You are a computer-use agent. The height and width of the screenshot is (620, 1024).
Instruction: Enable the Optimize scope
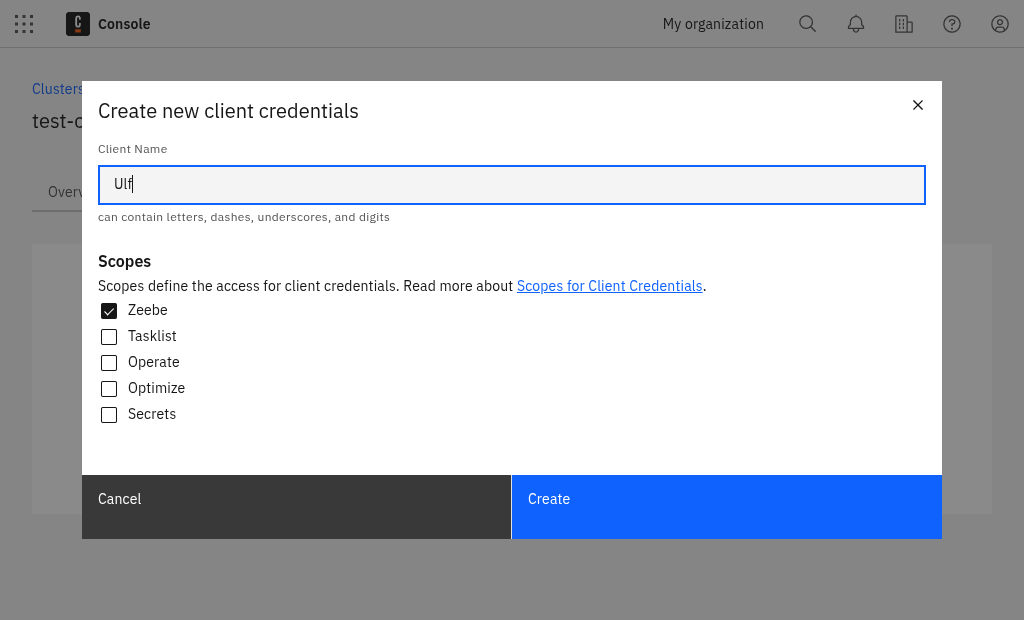[109, 388]
